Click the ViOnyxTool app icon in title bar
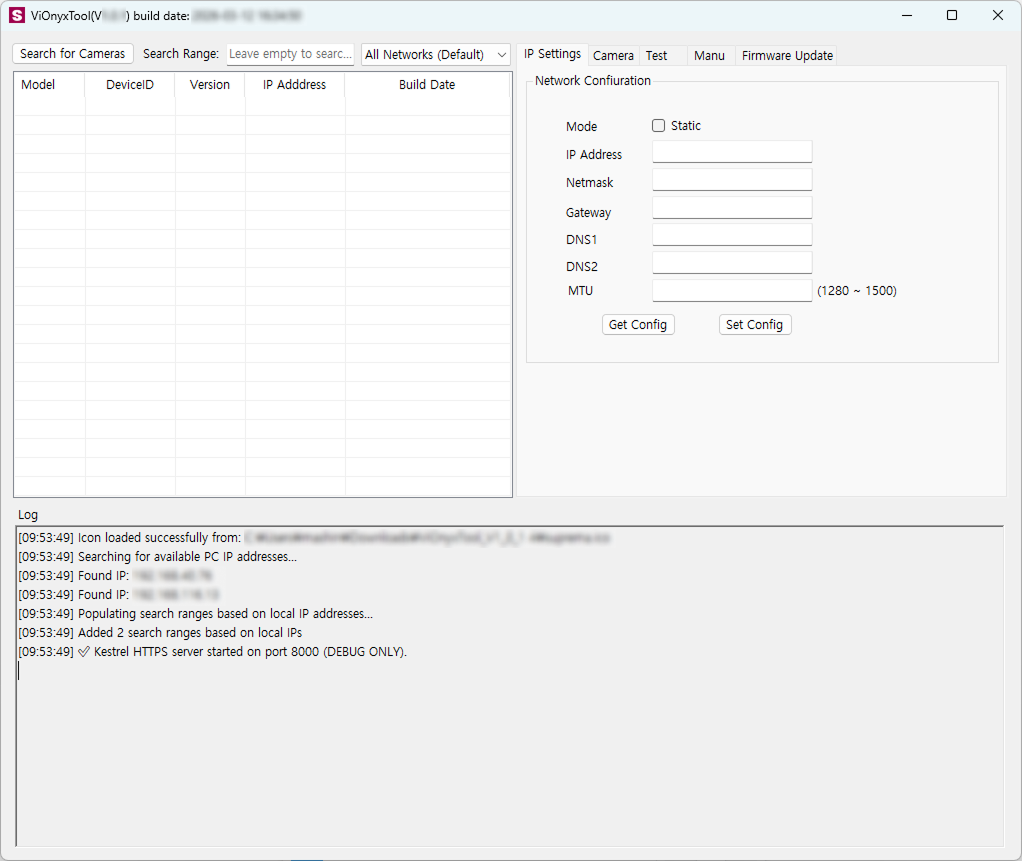 point(17,16)
